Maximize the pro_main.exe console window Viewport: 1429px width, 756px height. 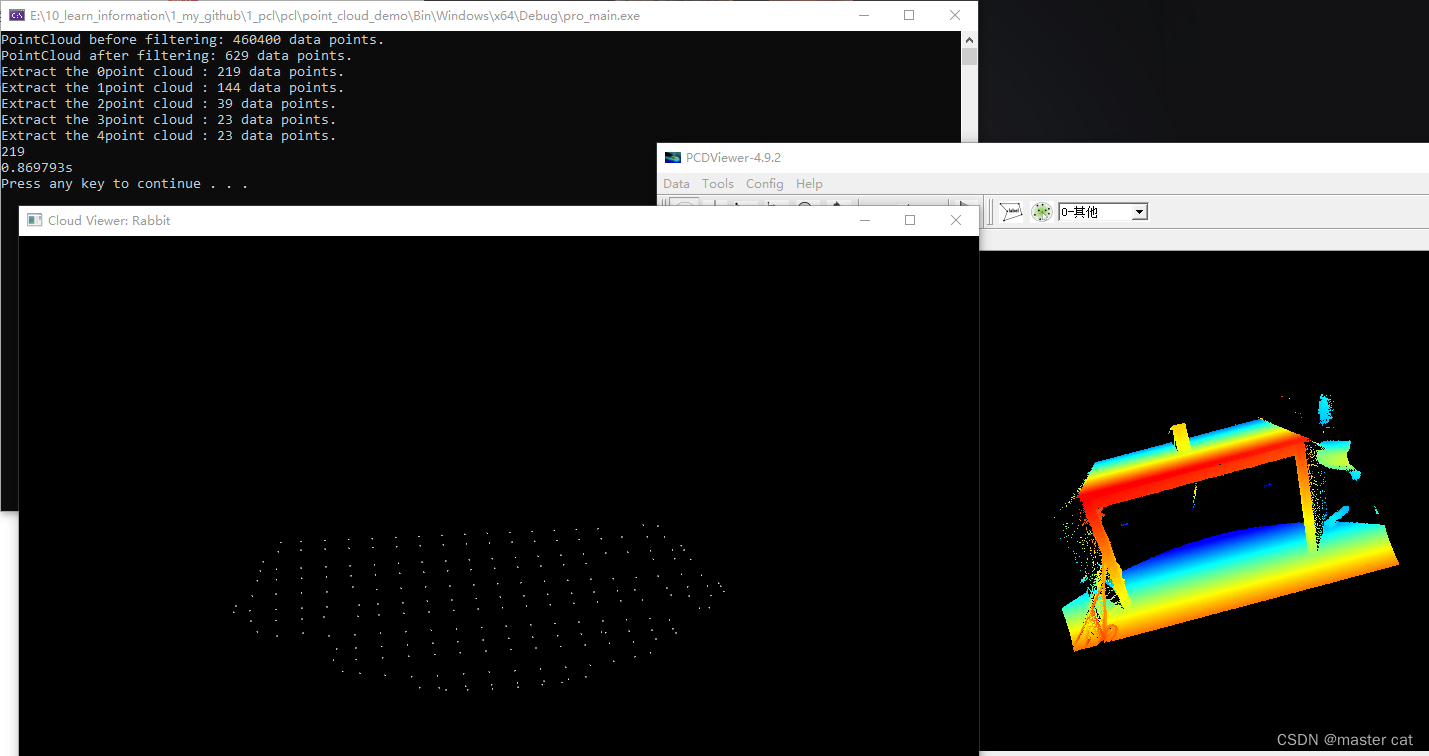pyautogui.click(x=908, y=15)
